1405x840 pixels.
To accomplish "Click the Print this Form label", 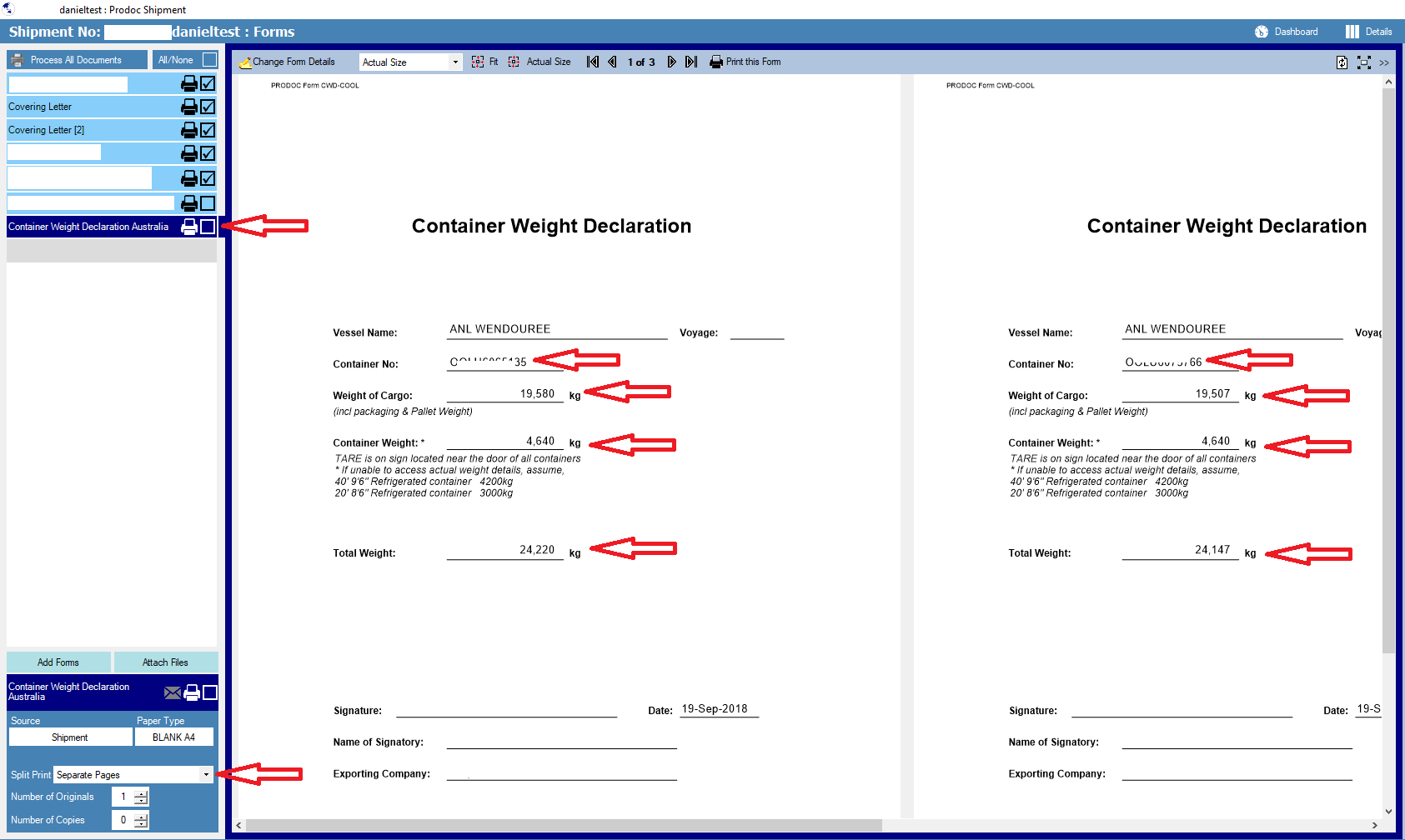I will pyautogui.click(x=753, y=62).
